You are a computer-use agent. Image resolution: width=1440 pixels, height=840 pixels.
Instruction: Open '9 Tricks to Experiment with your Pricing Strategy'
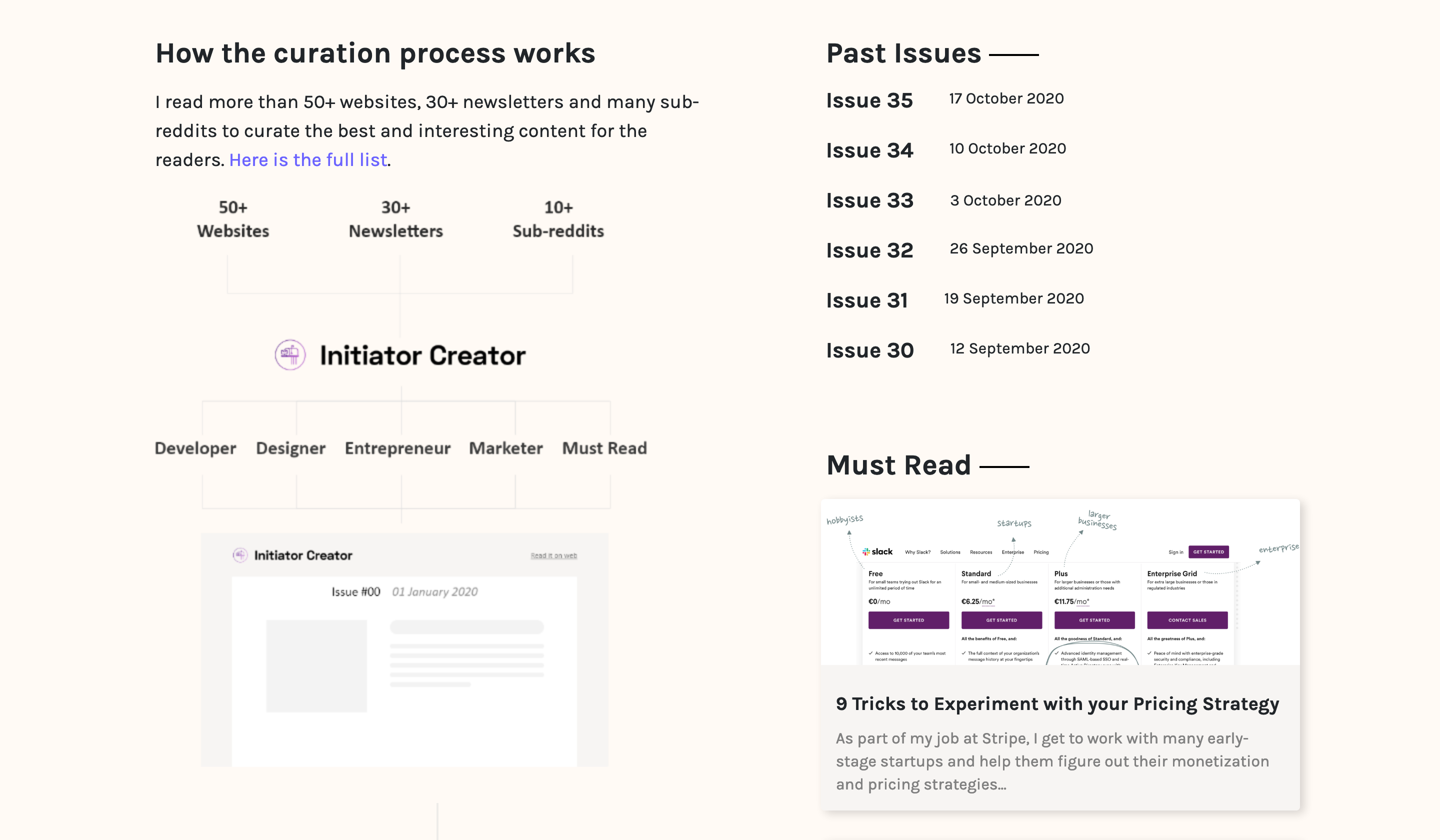(x=1057, y=704)
